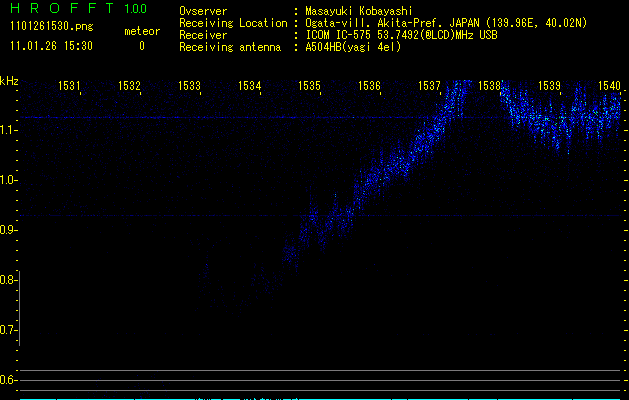Click the 1535 time axis marker
Image resolution: width=629 pixels, height=400 pixels.
309,85
